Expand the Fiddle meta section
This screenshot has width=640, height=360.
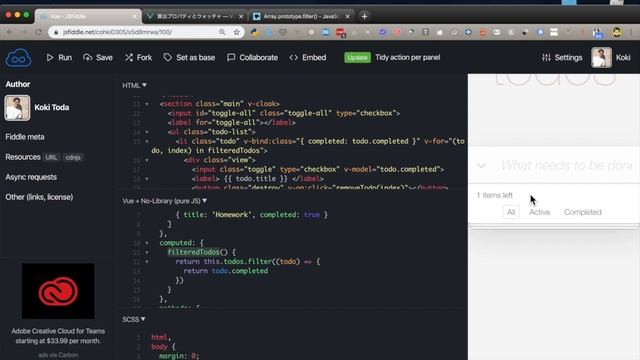[x=25, y=137]
